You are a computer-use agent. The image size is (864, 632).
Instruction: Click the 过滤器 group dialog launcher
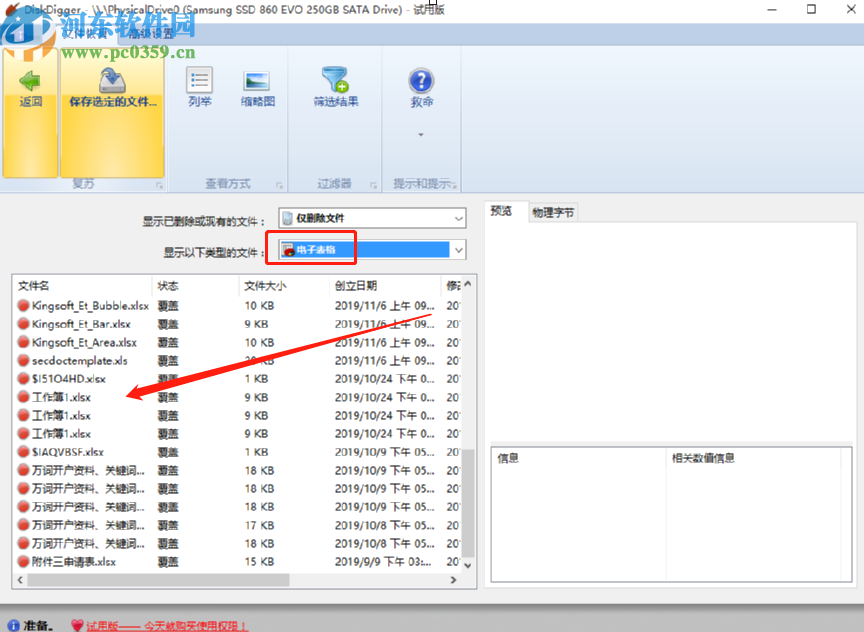tap(374, 186)
